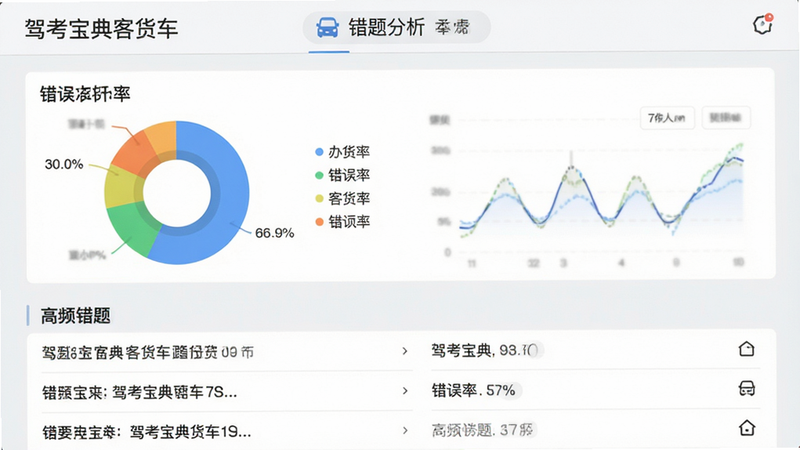The image size is (800, 450).
Task: Click the car icon in 错误率 57% row
Action: [746, 388]
